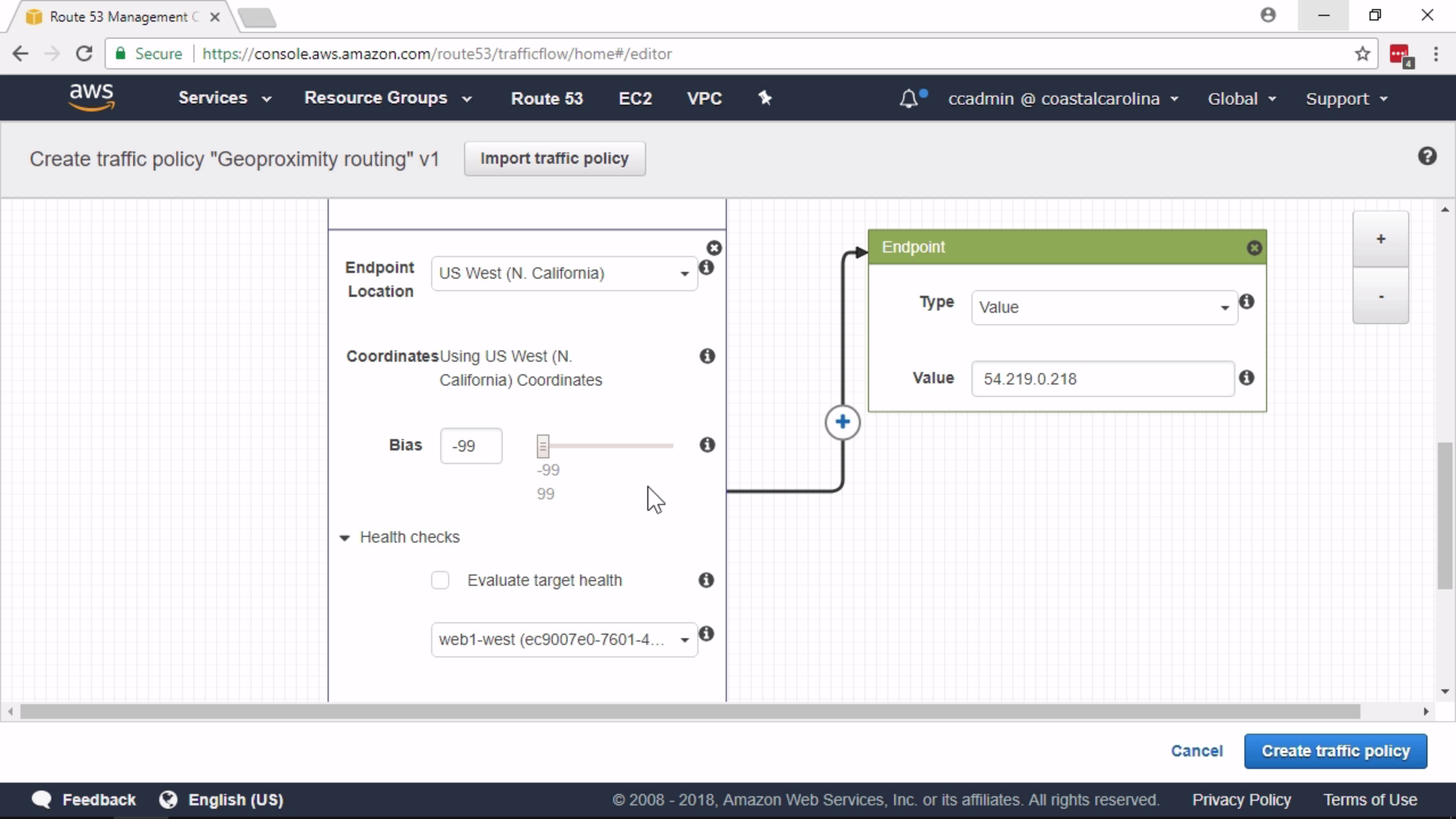Click the browser address bar URL
This screenshot has height=819, width=1456.
click(437, 54)
